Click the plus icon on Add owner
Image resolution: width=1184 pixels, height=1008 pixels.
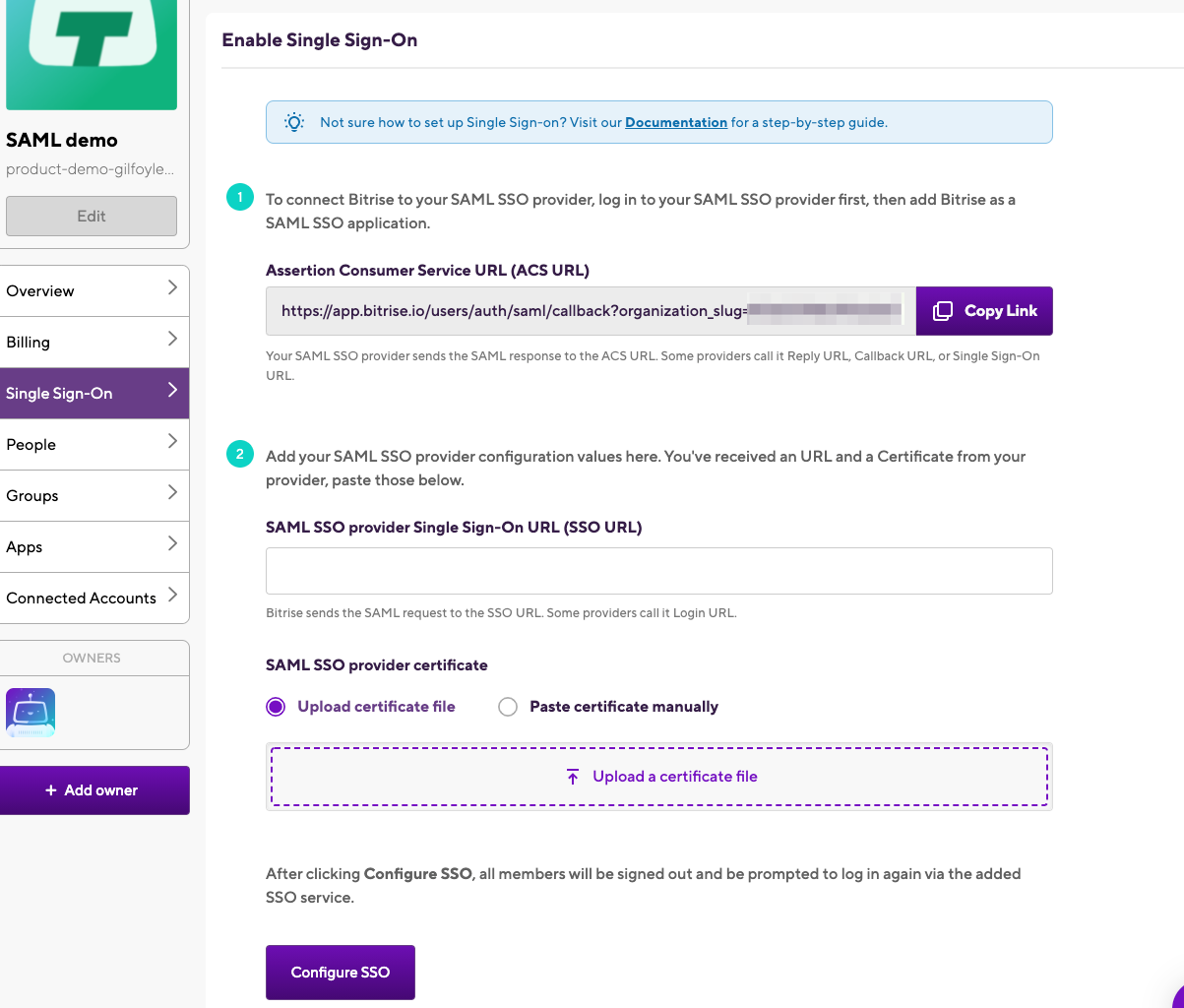(x=51, y=790)
